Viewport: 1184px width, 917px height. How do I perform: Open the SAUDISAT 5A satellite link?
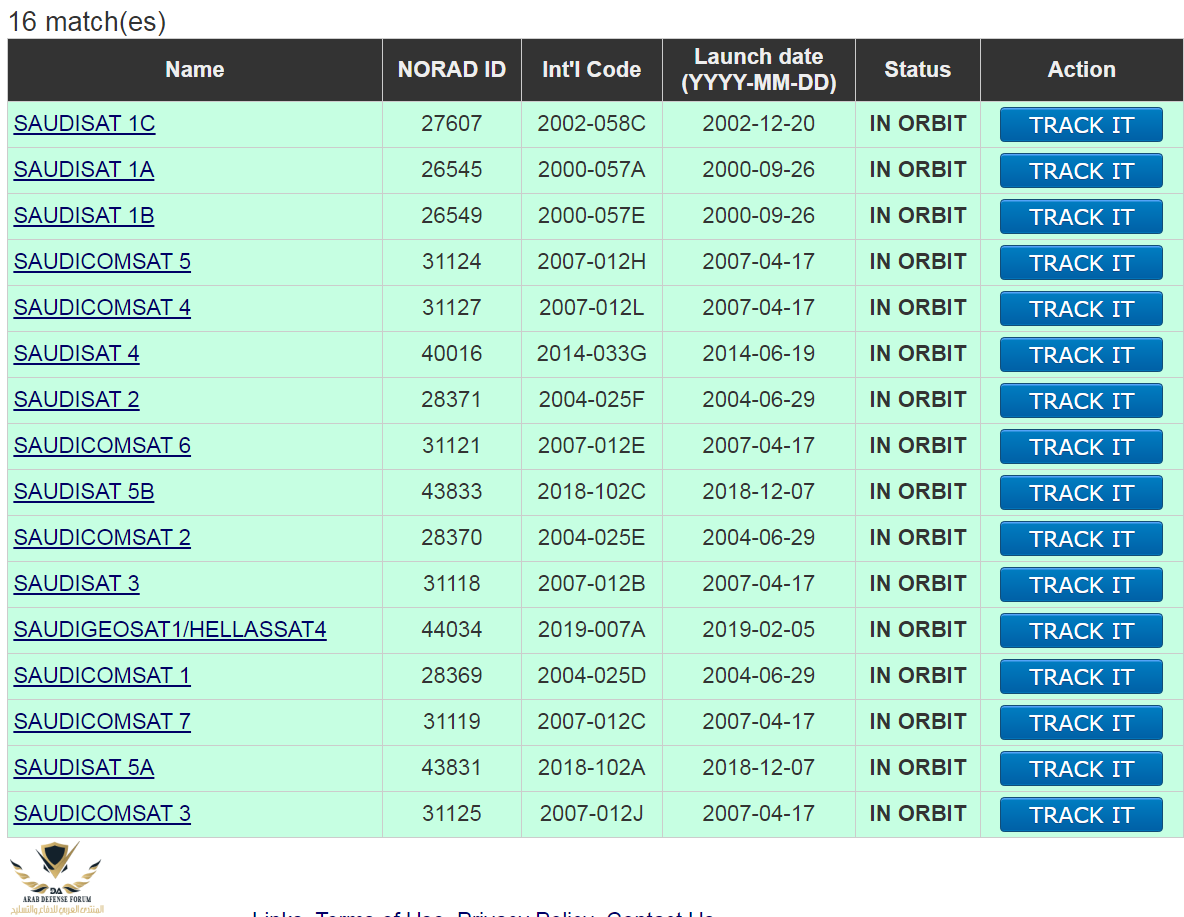[x=84, y=768]
